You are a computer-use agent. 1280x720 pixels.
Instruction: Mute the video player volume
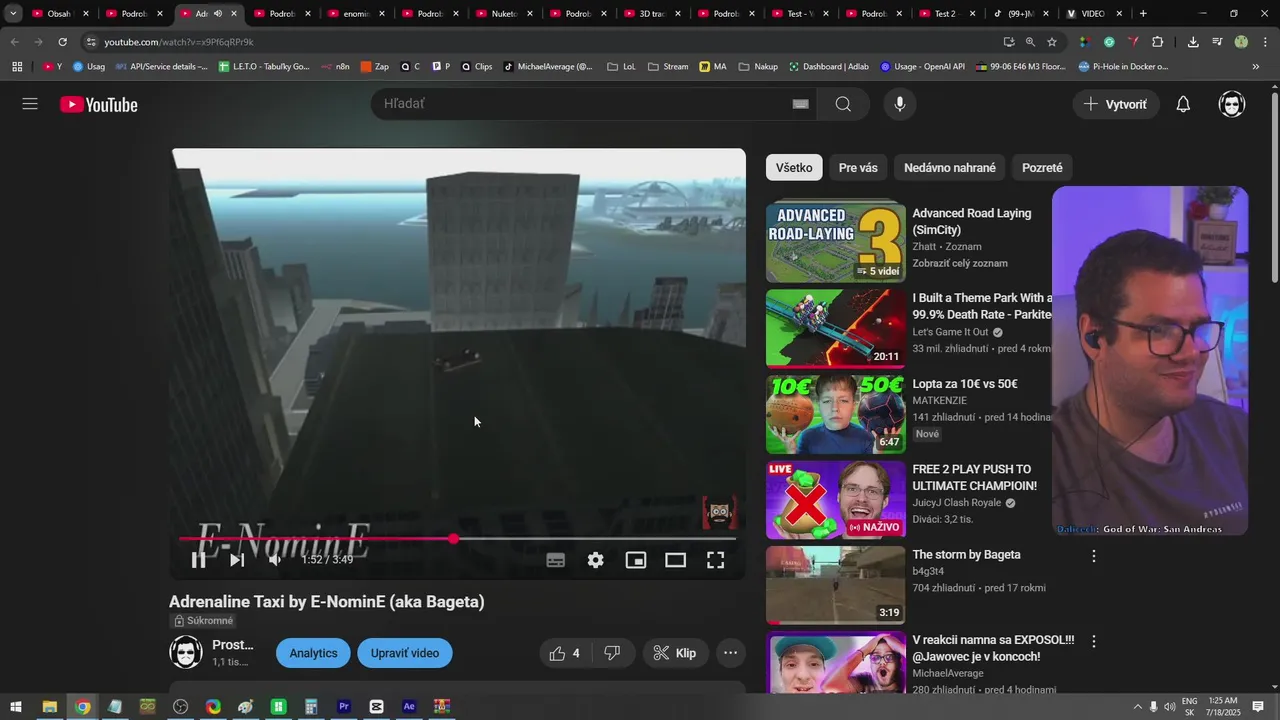pyautogui.click(x=275, y=560)
